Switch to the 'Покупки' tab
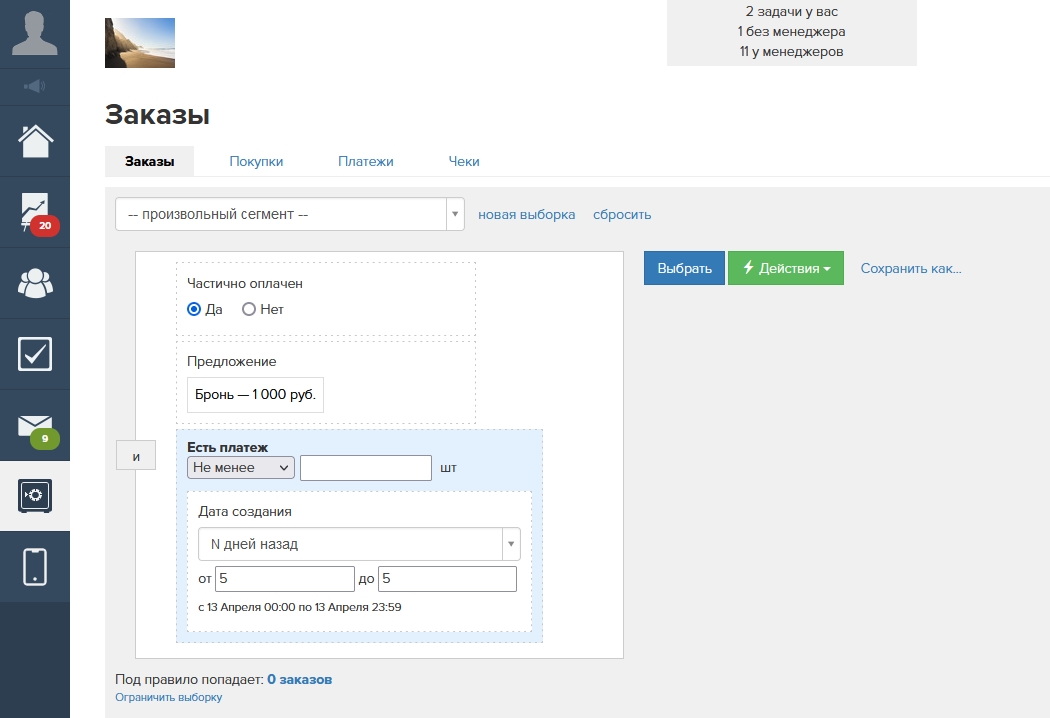Viewport: 1050px width, 718px height. [x=256, y=161]
